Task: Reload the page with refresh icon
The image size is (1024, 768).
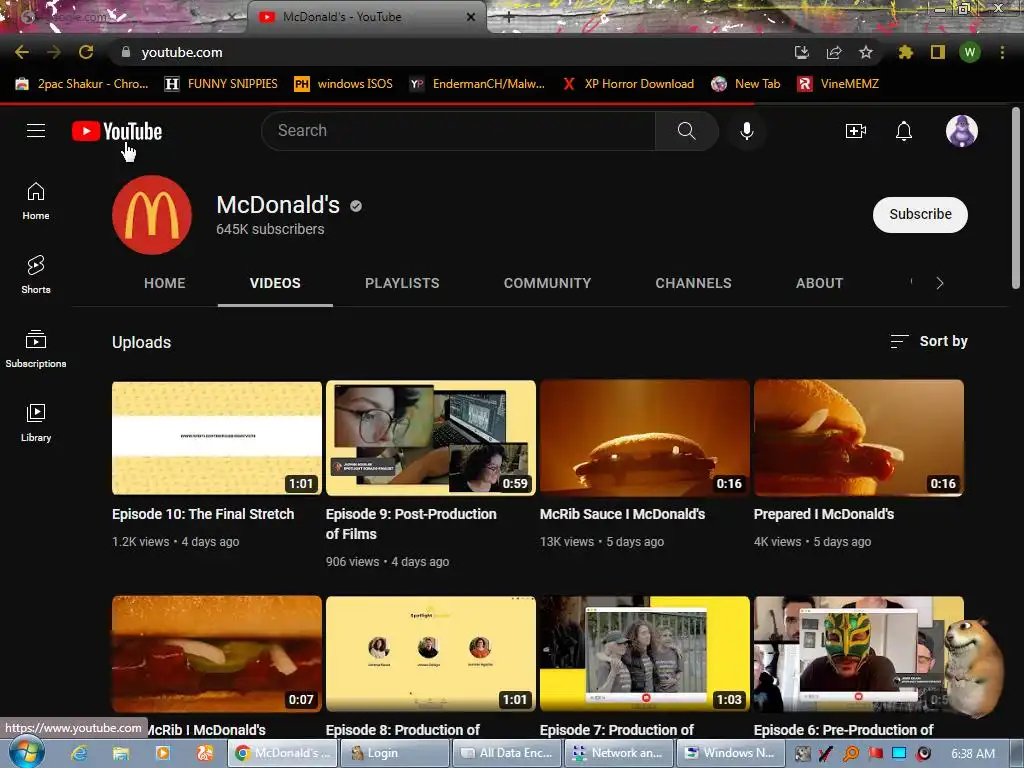Action: click(86, 52)
